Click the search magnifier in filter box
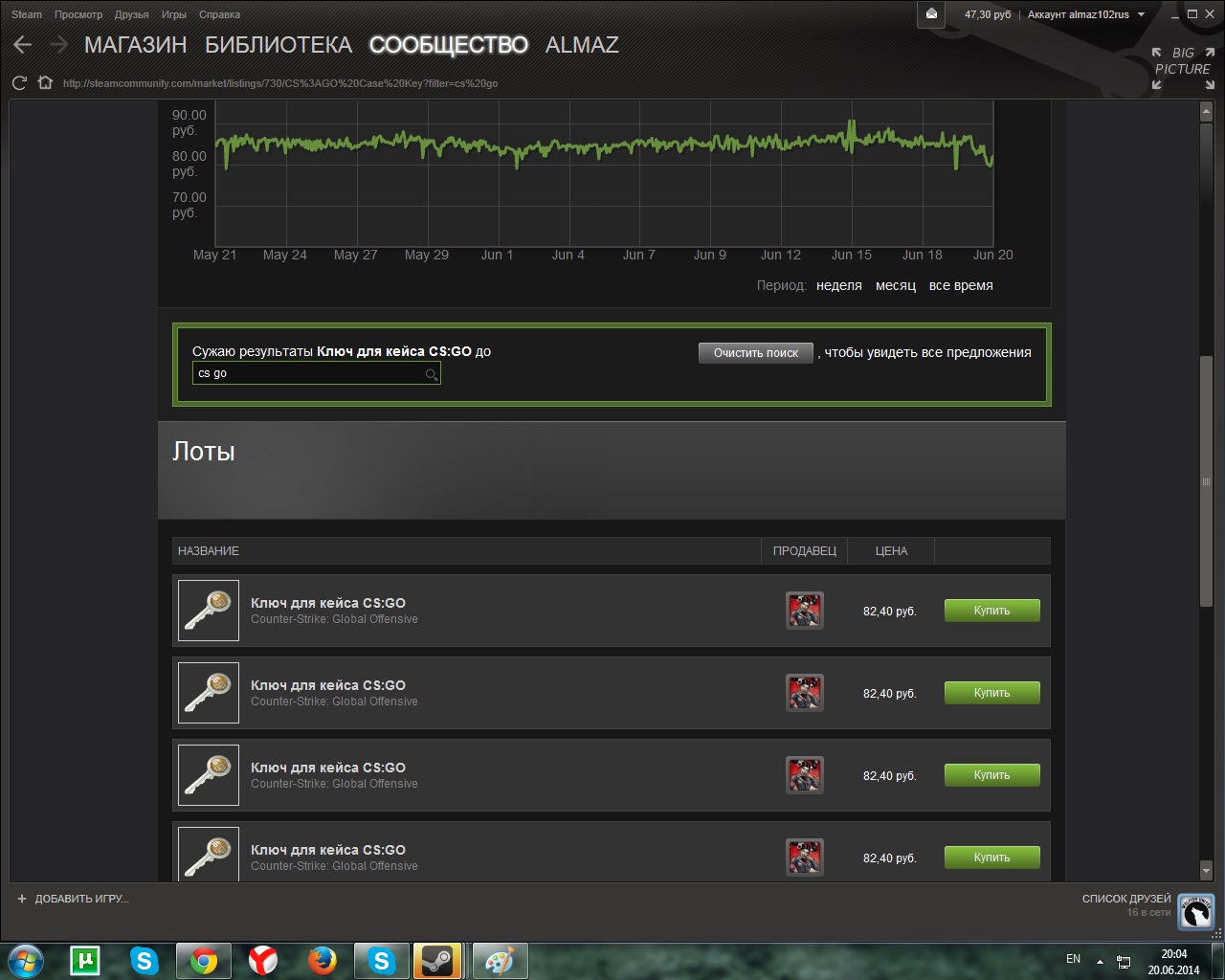The image size is (1225, 980). click(432, 374)
